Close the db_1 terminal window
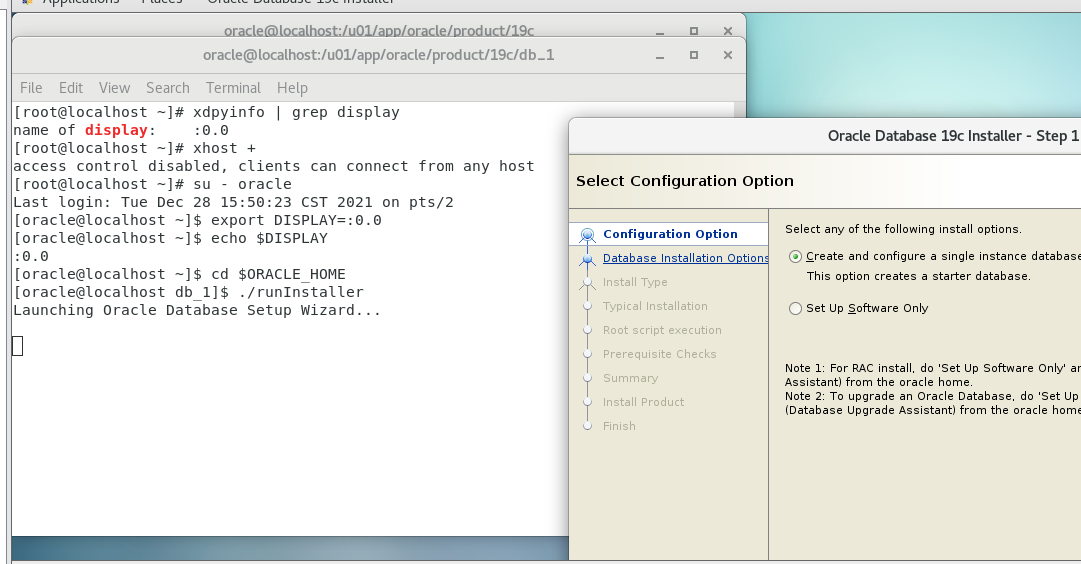1081x564 pixels. point(727,55)
